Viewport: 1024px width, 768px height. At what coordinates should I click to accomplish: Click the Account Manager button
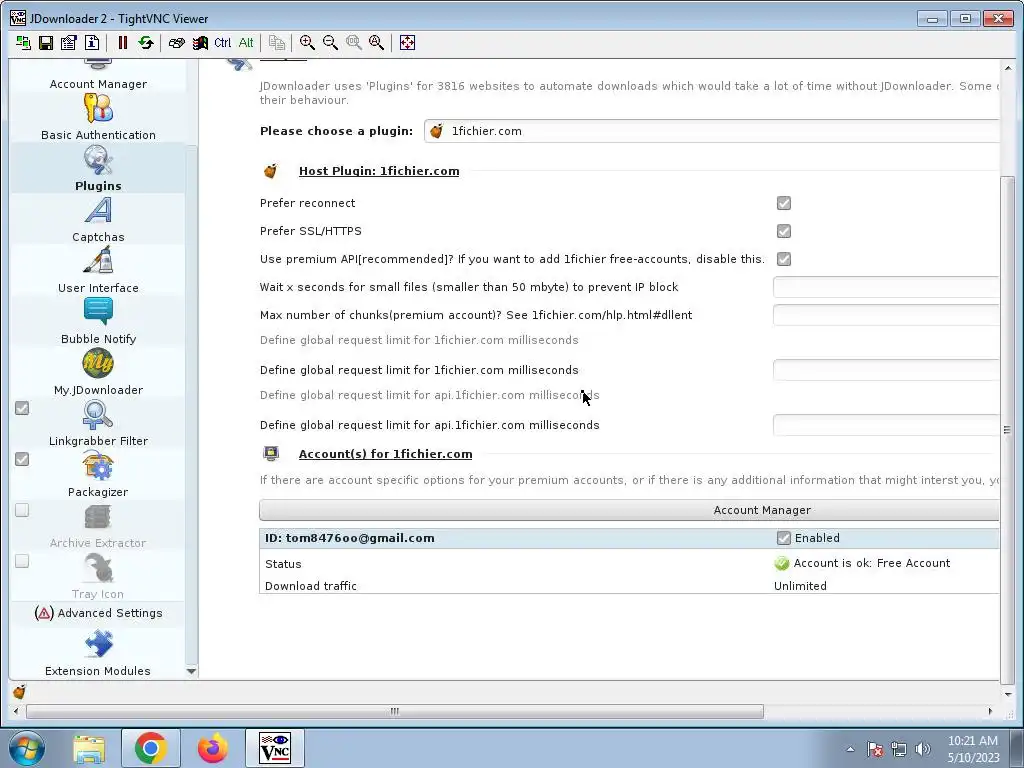tap(630, 510)
